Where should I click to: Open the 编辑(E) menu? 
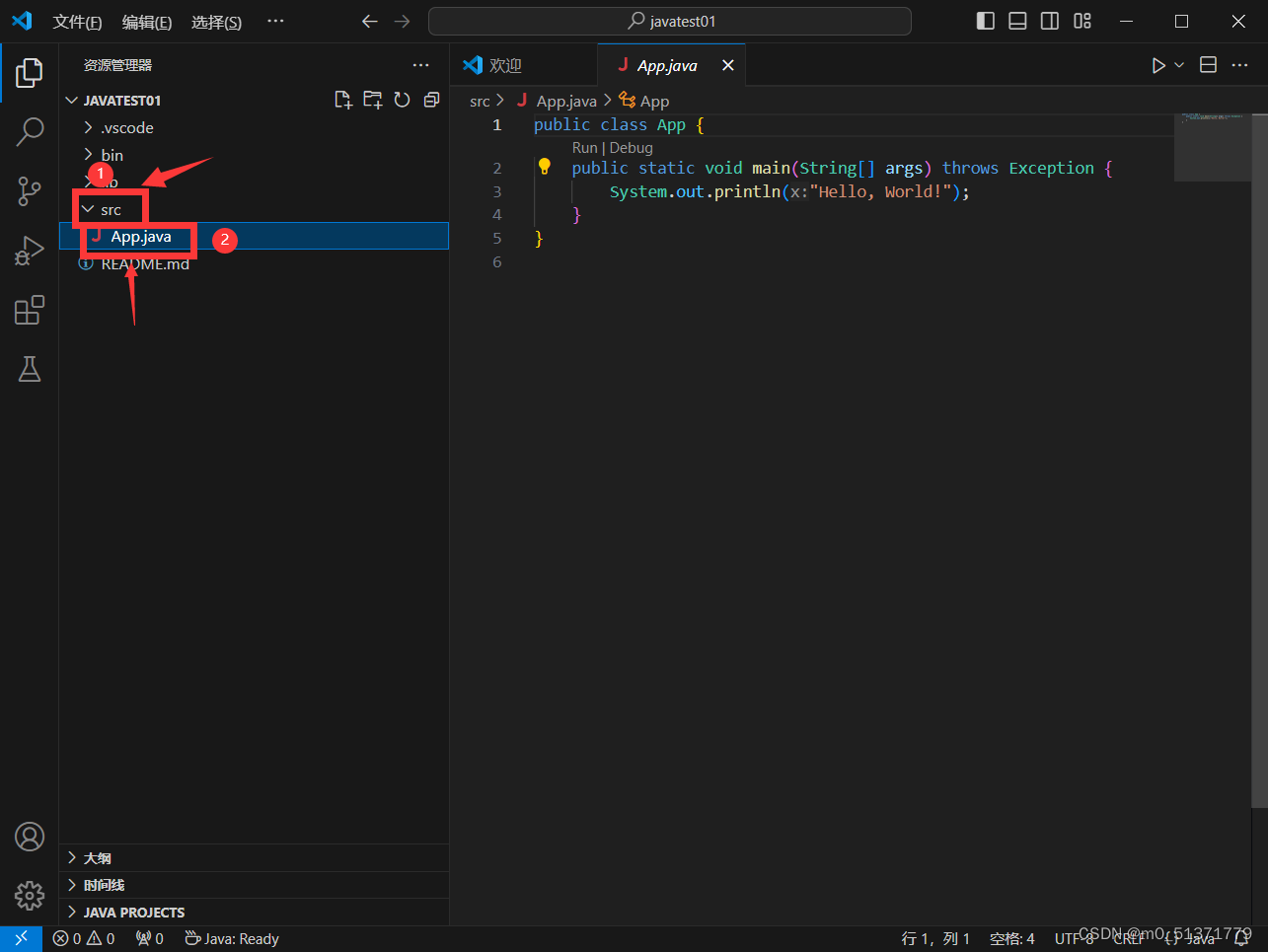[x=147, y=22]
